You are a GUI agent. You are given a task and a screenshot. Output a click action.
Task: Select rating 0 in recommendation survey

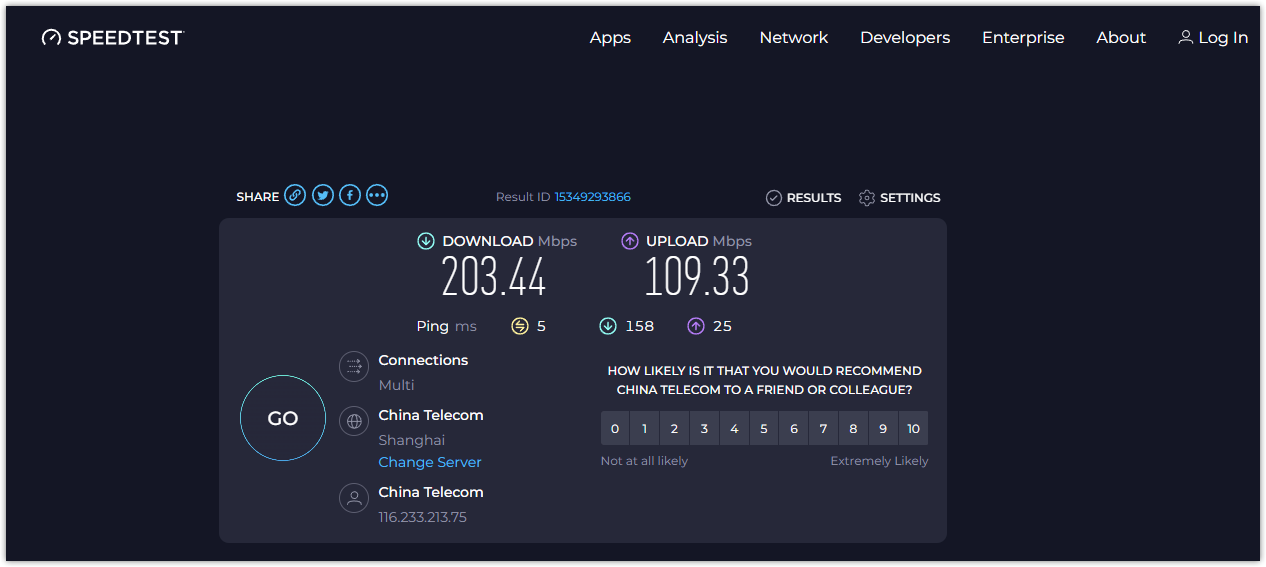[615, 429]
